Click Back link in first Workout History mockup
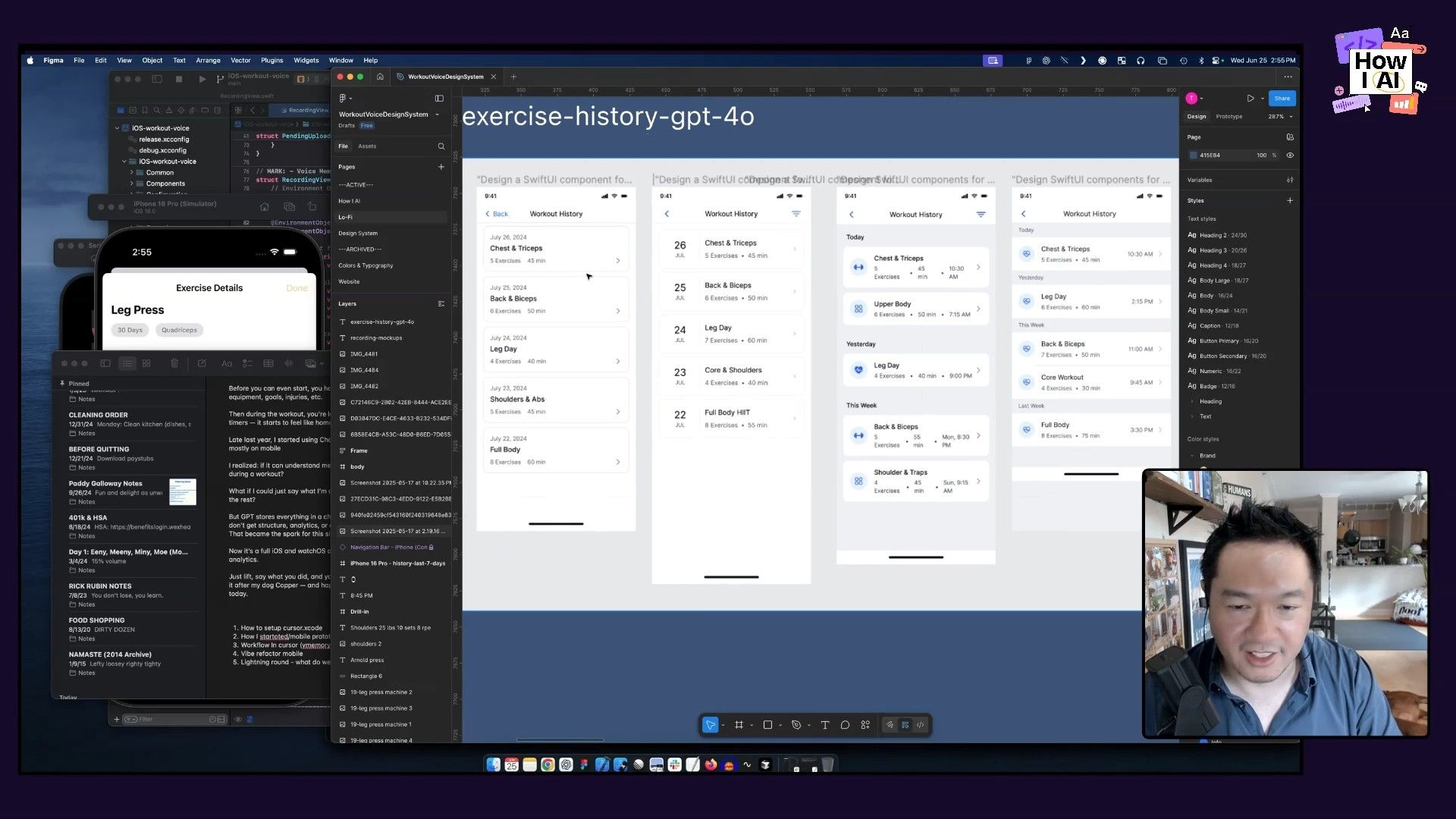 (497, 214)
